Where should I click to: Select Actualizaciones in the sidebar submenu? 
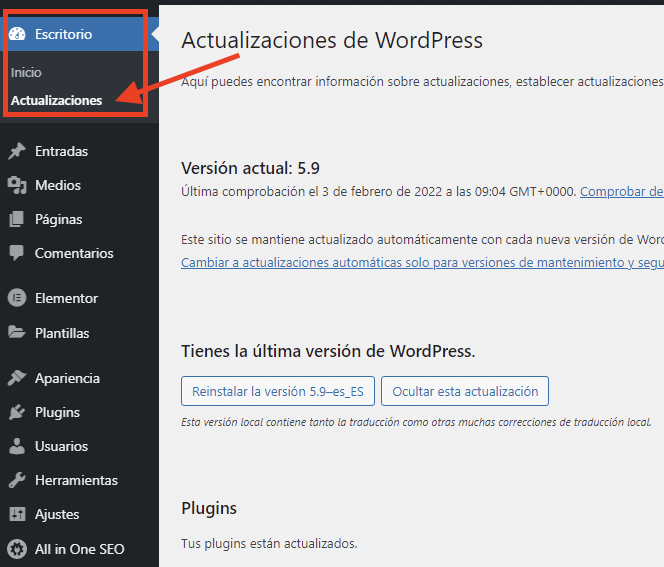(x=56, y=100)
